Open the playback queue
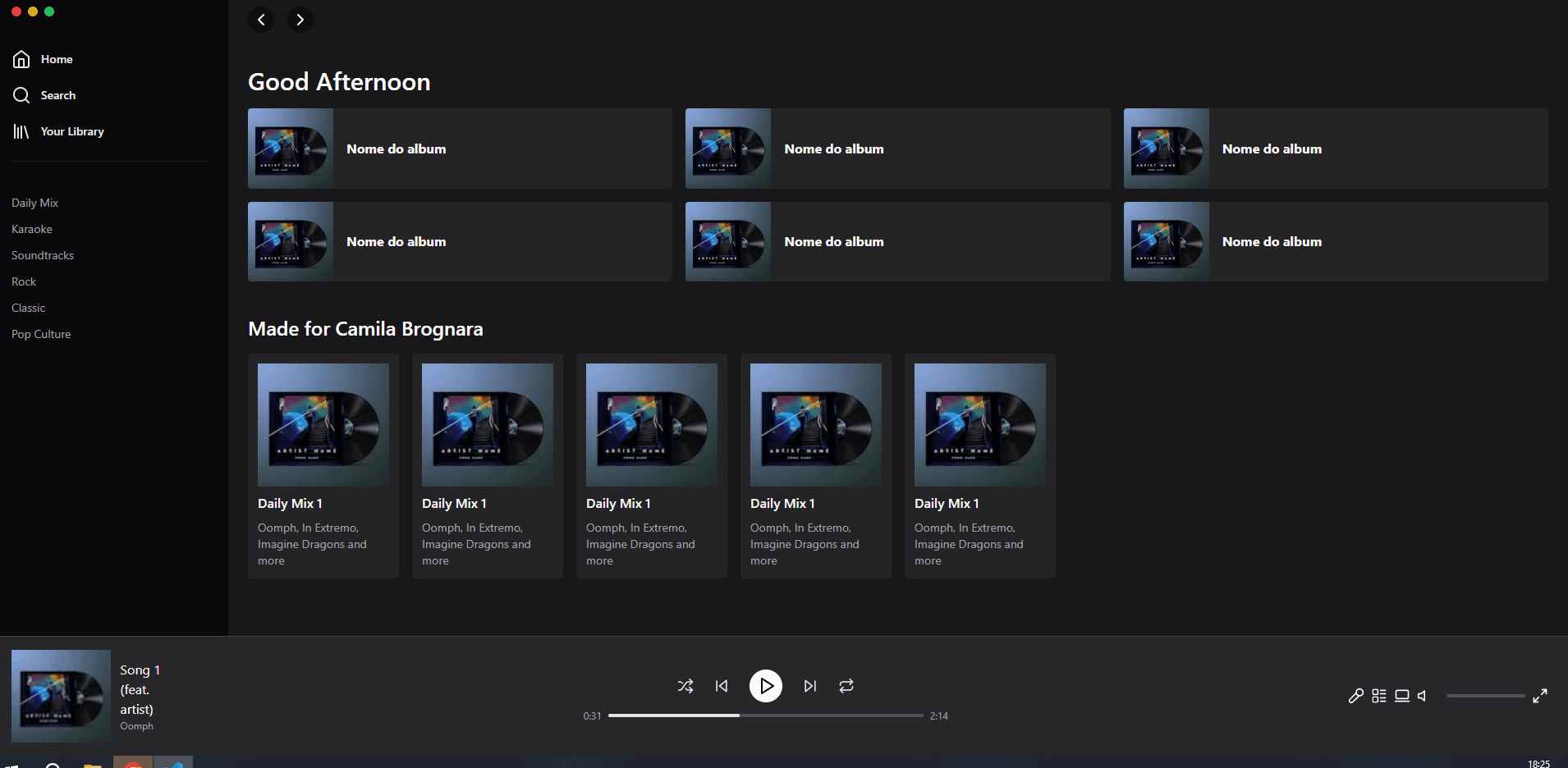 [1379, 695]
